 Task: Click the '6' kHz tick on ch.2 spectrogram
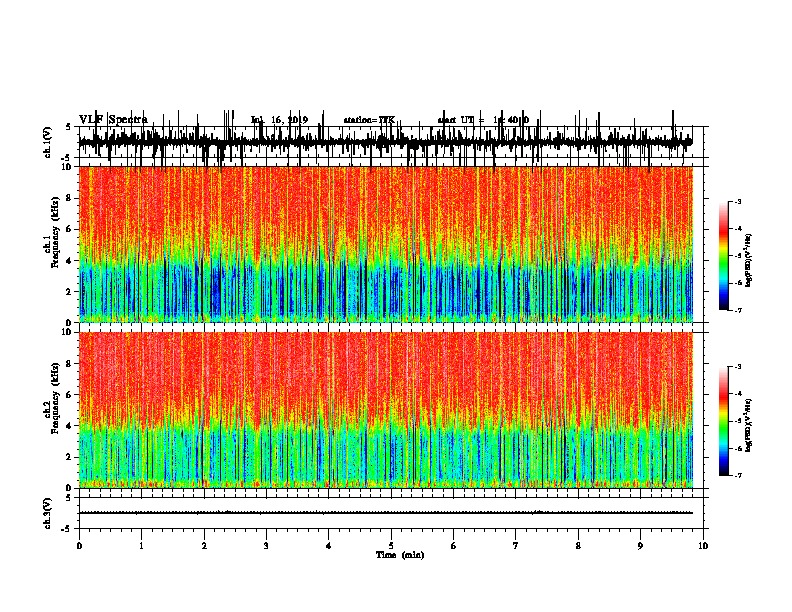70,395
